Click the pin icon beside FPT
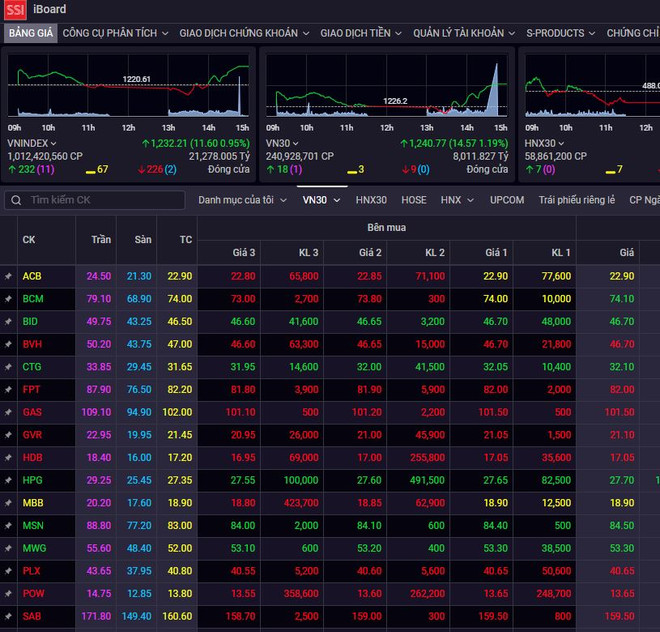Viewport: 660px width, 632px height. tap(8, 389)
